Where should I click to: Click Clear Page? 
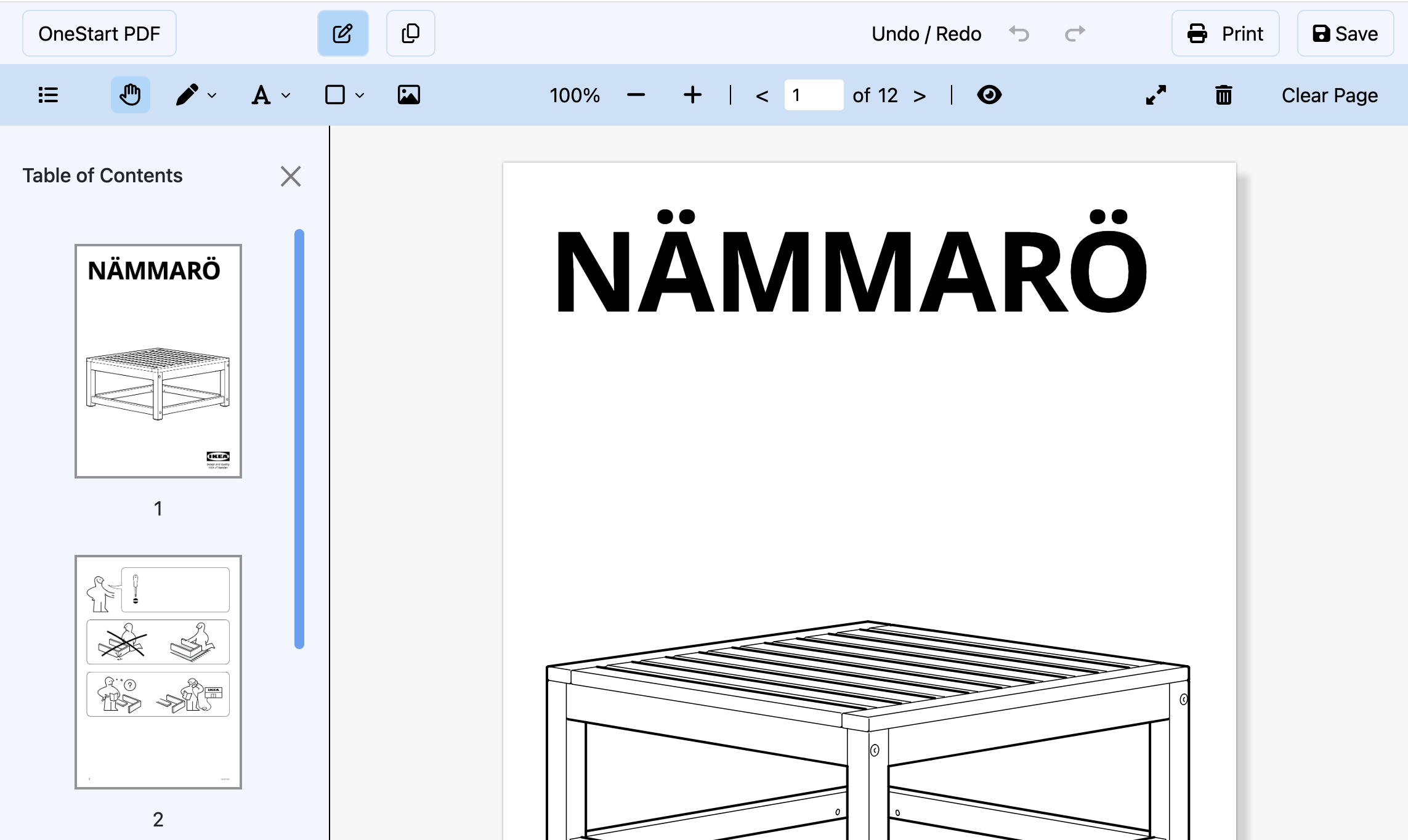(1330, 95)
